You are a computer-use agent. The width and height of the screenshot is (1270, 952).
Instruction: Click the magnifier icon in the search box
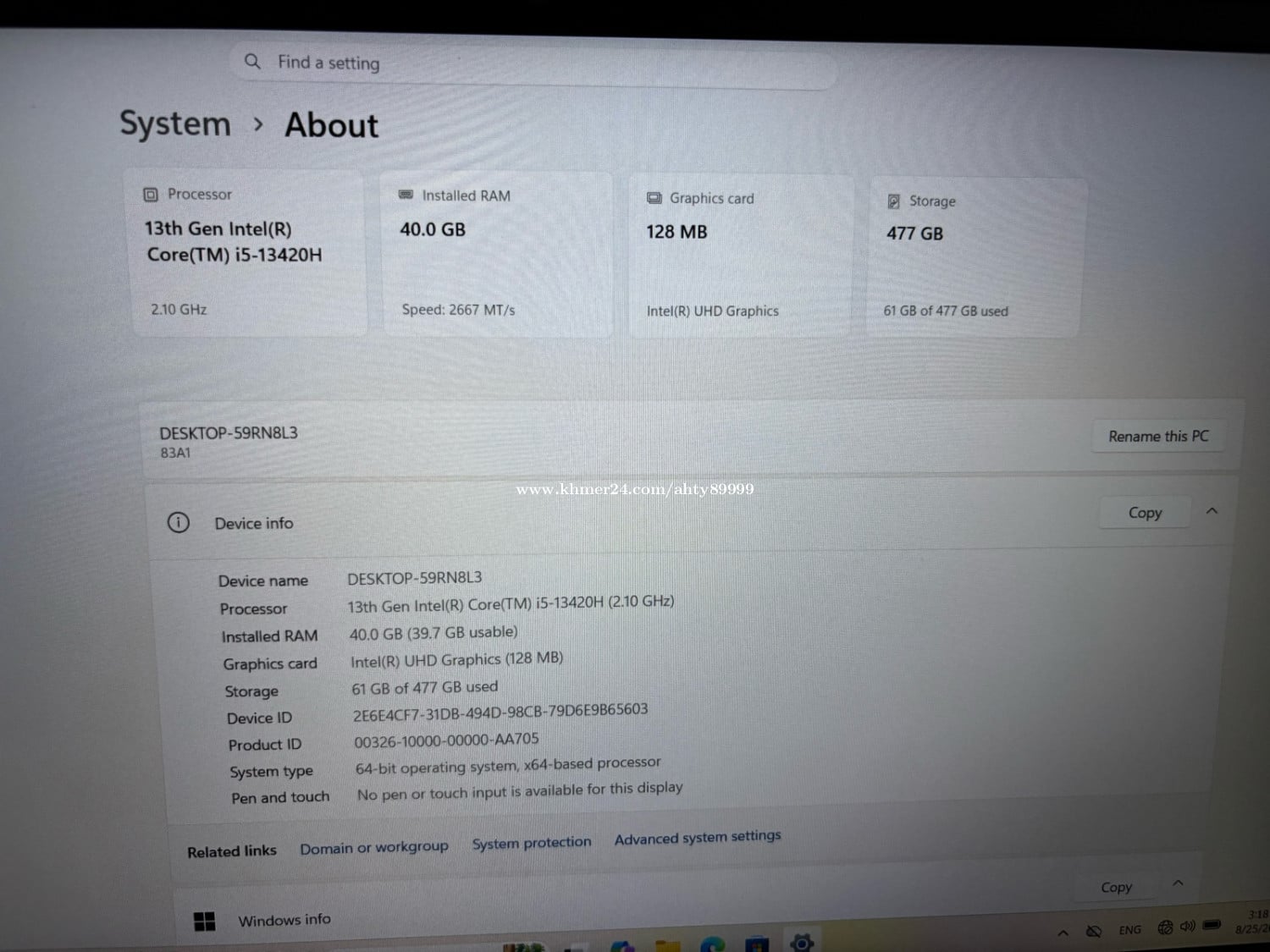click(251, 61)
